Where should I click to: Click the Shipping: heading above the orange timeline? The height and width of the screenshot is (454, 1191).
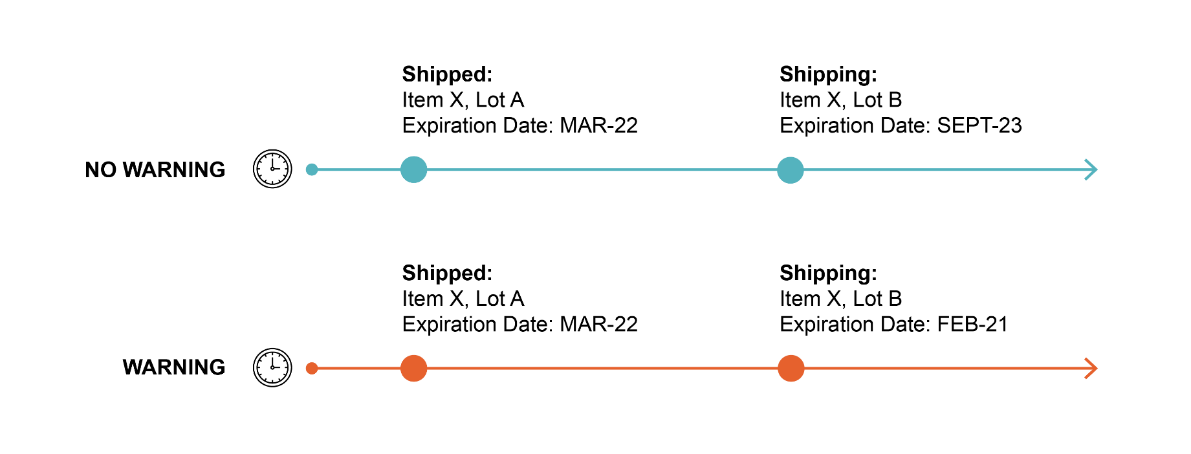pos(828,273)
